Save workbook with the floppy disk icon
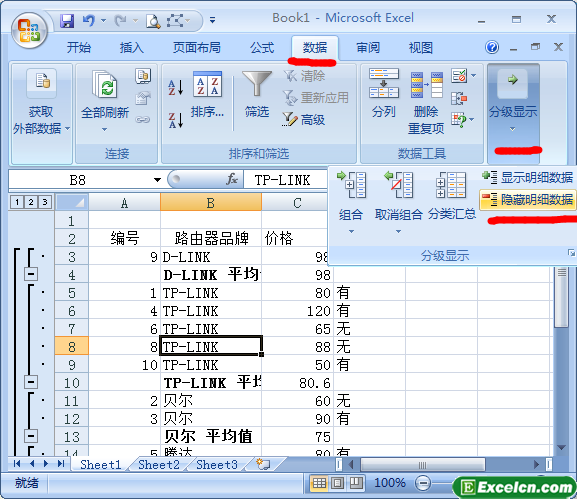Screen dimensions: 577x499 pos(67,21)
